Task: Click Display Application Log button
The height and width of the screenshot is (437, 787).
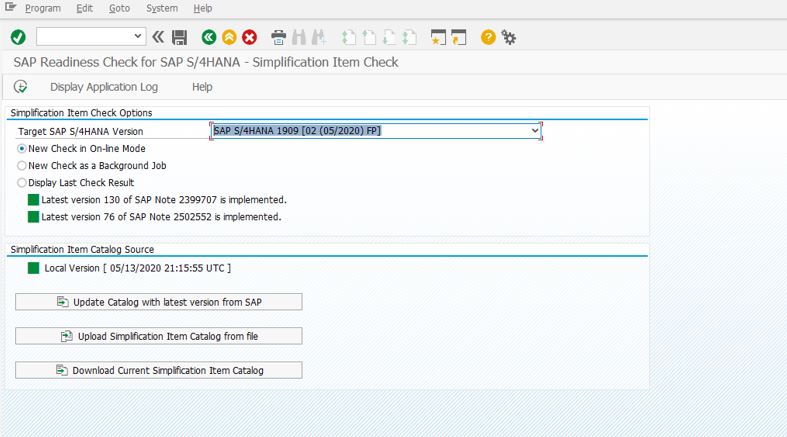Action: click(104, 87)
